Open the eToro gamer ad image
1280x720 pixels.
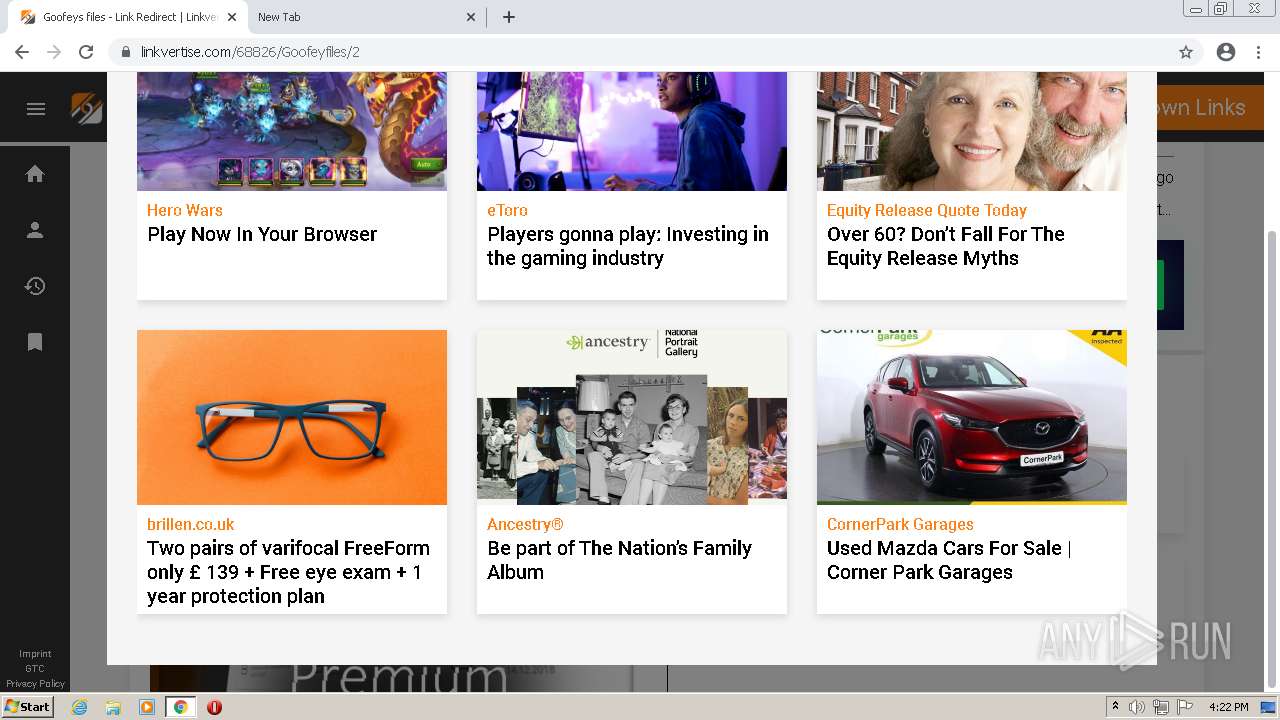632,131
